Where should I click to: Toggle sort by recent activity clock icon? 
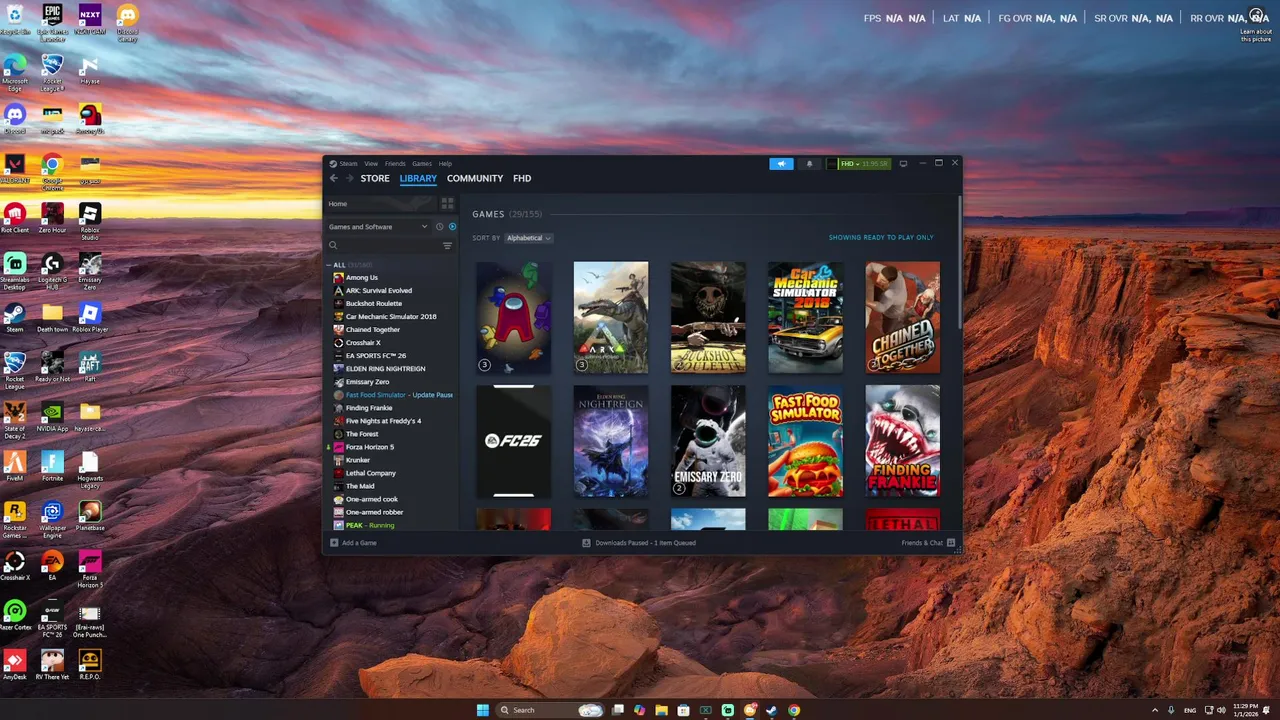(439, 227)
